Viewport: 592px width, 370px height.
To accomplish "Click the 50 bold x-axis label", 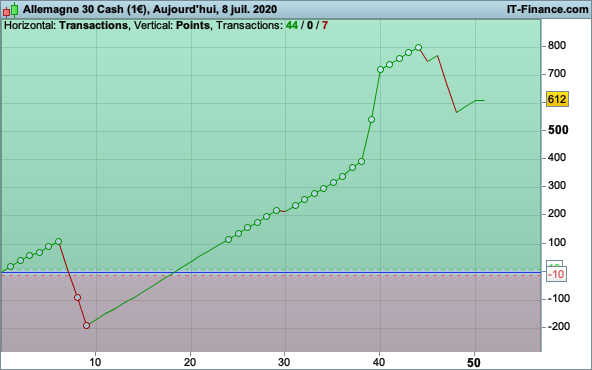I will 474,363.
